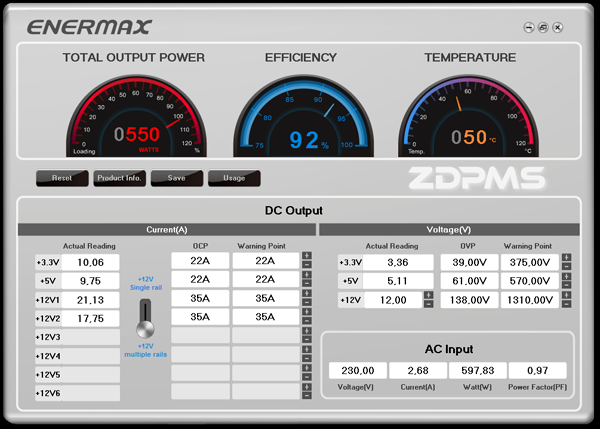Click minus for +12V5 warning point

(x=307, y=377)
